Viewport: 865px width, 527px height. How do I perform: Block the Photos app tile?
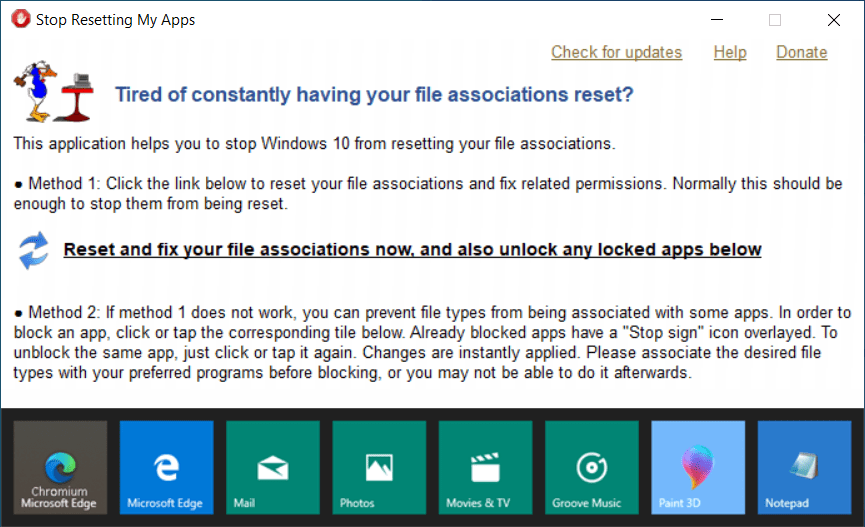pos(380,467)
